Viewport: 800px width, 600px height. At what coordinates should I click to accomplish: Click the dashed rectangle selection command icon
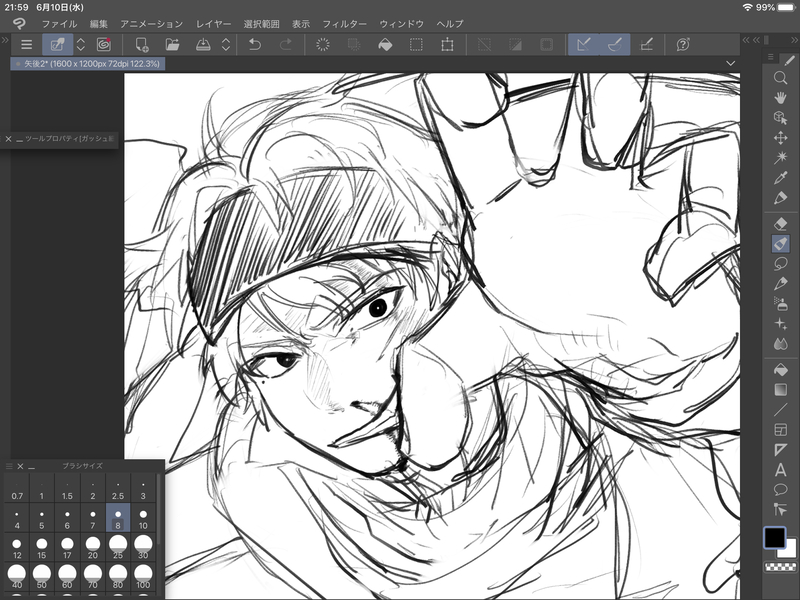click(416, 45)
